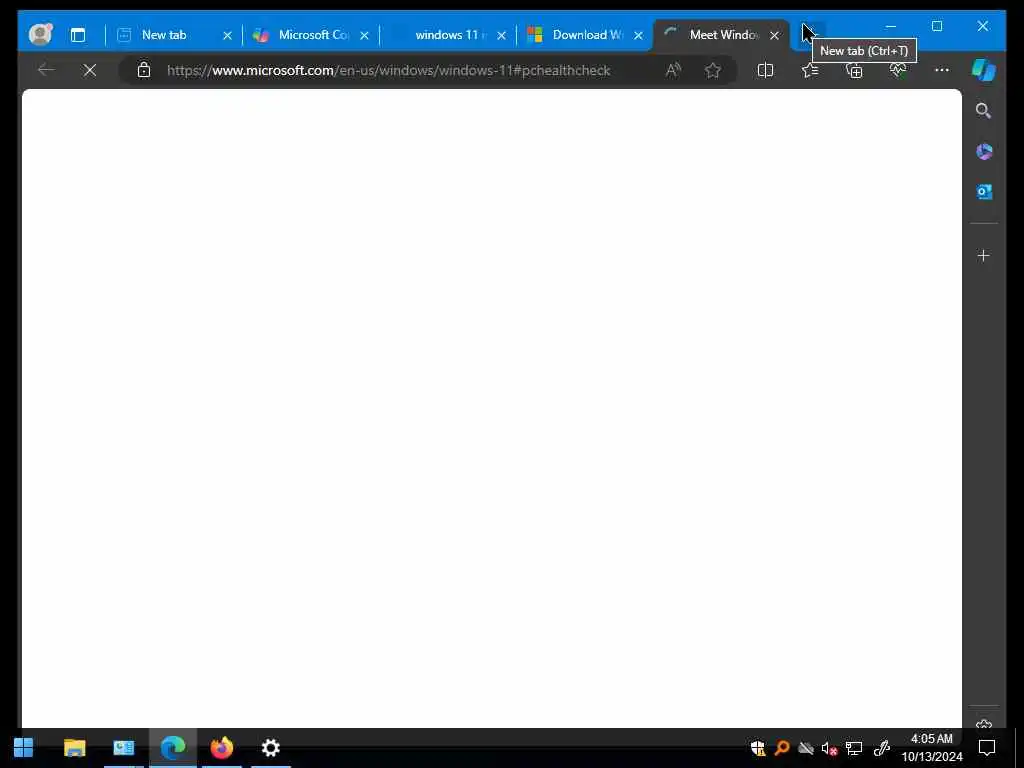Open Settings gear on taskbar

pos(270,747)
